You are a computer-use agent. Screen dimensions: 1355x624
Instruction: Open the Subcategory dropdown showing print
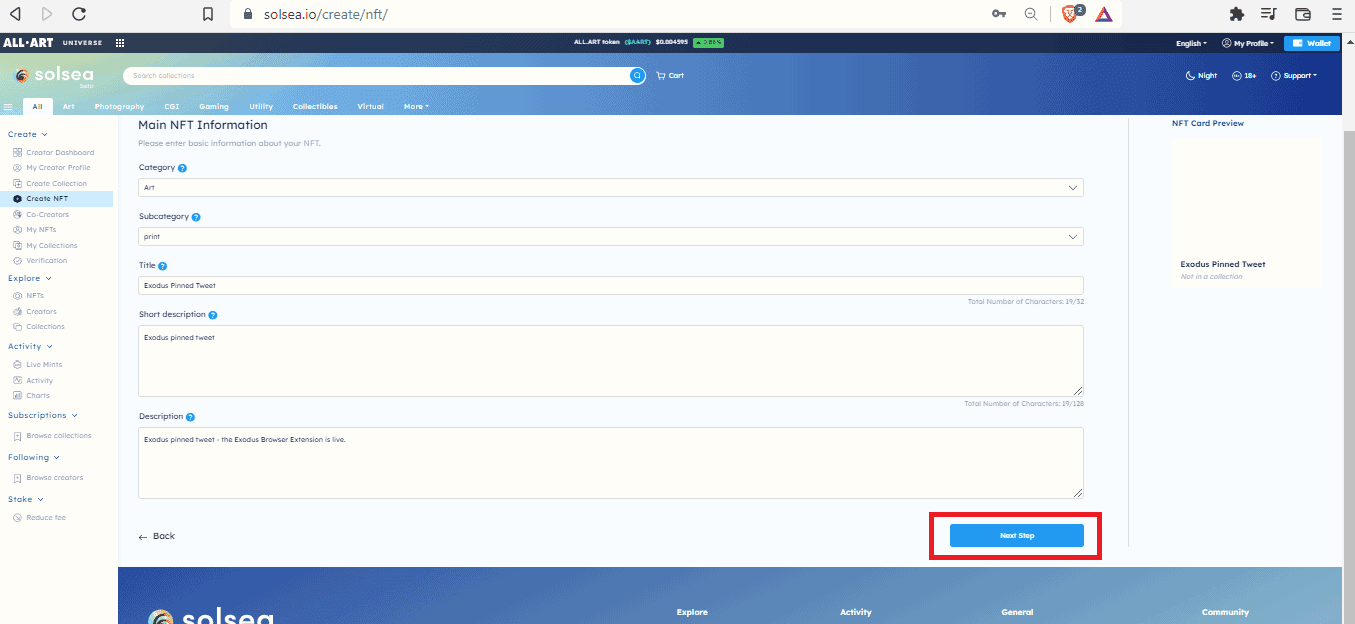click(x=610, y=237)
